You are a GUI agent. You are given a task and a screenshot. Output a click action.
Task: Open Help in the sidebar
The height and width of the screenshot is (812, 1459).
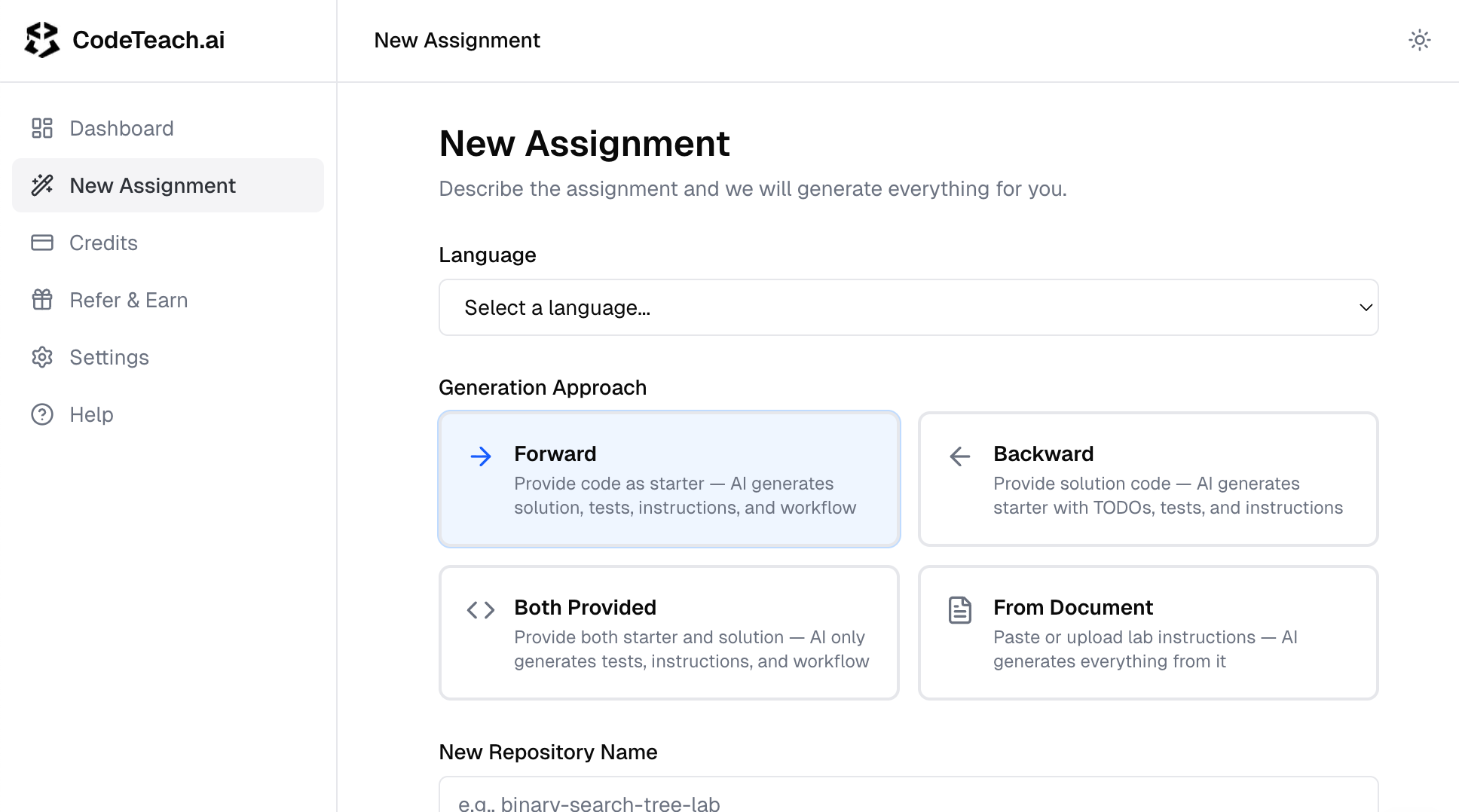(168, 414)
